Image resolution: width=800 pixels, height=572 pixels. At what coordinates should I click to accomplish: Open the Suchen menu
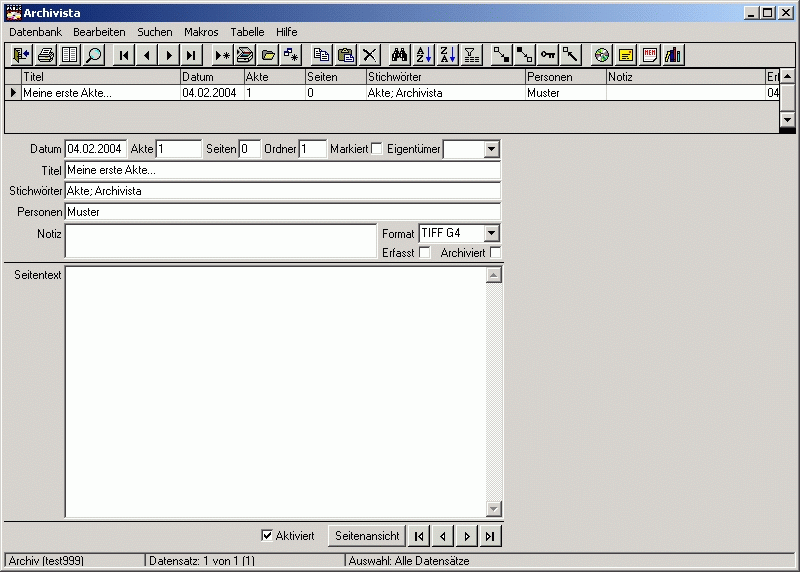tap(155, 32)
